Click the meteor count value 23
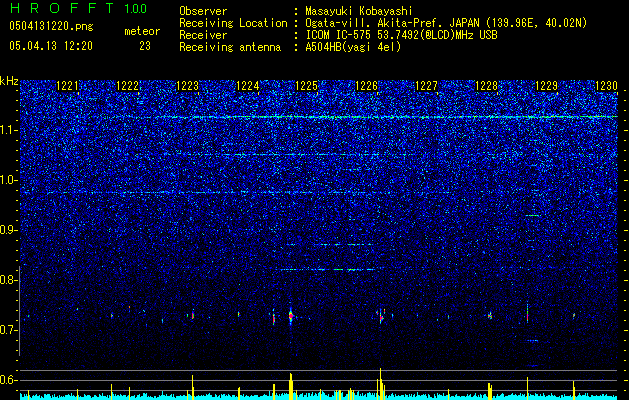The image size is (629, 400). (145, 46)
